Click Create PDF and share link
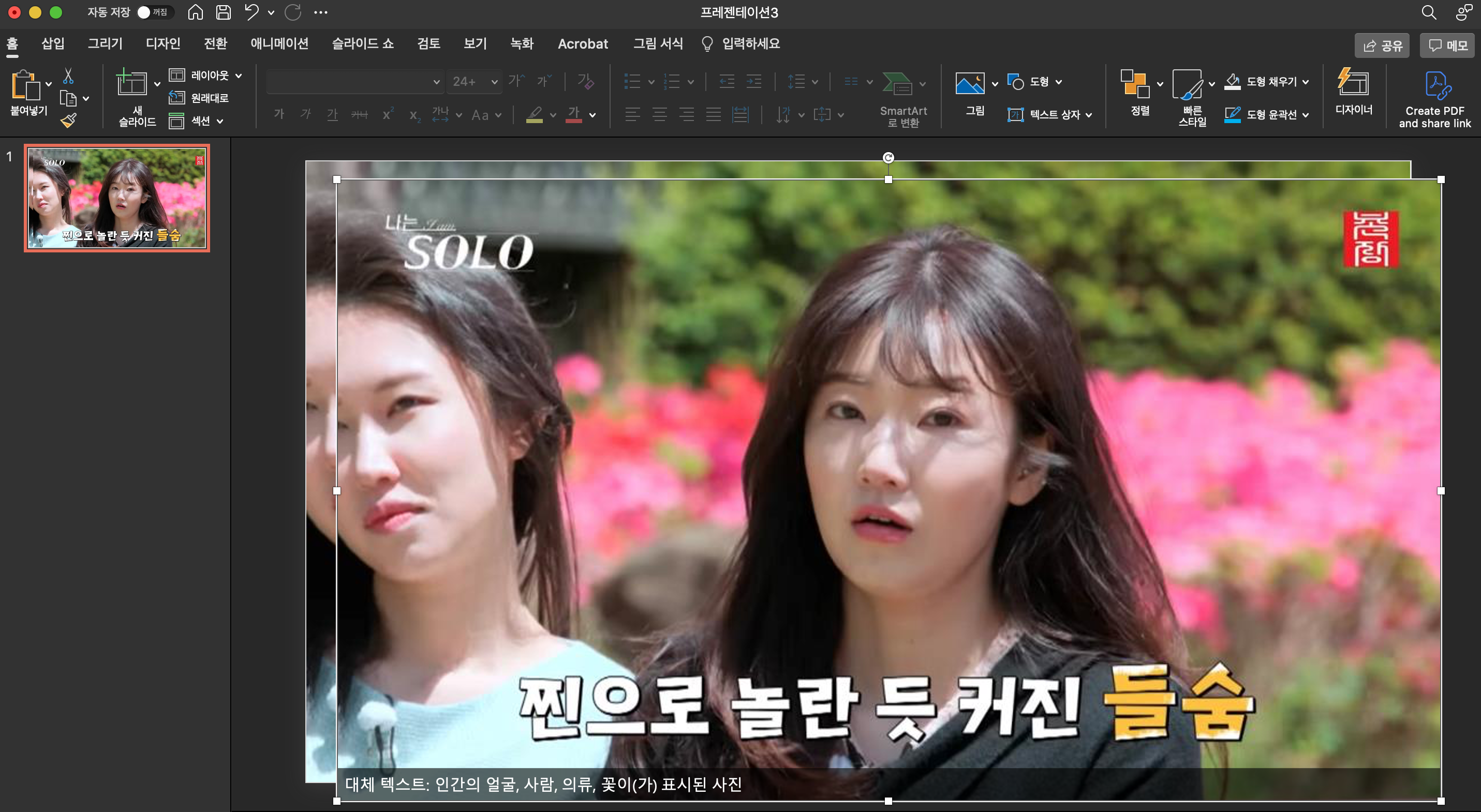 [1434, 99]
